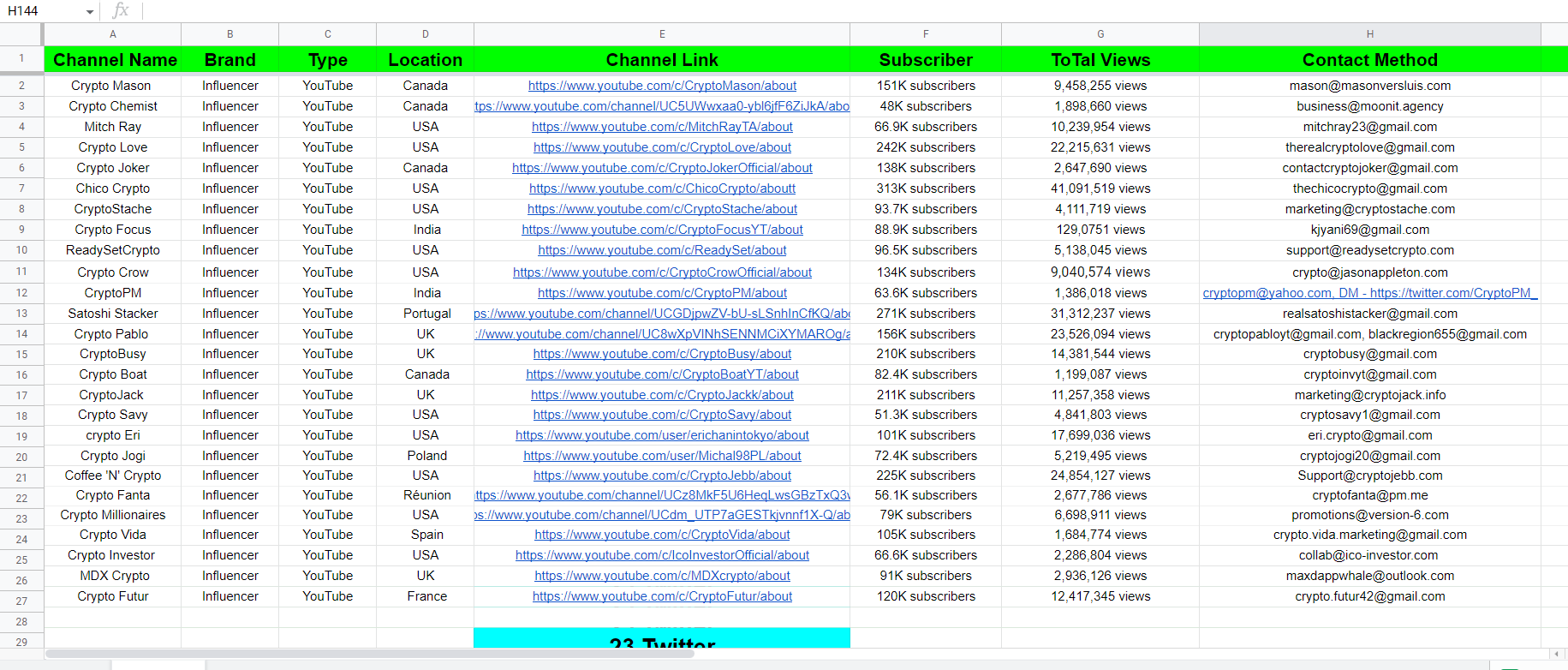Select the Poland location cell
Screen dimensions: 1568x670
[426, 456]
